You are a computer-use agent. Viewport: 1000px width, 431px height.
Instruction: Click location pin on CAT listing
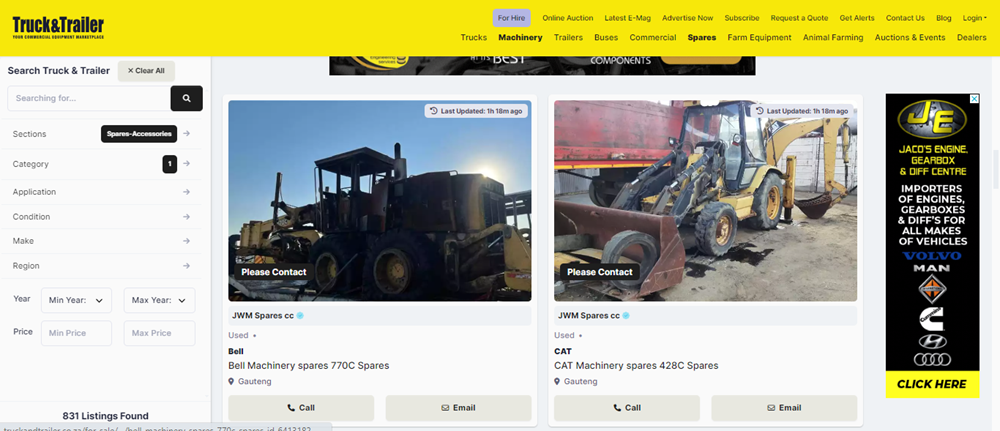pos(557,381)
